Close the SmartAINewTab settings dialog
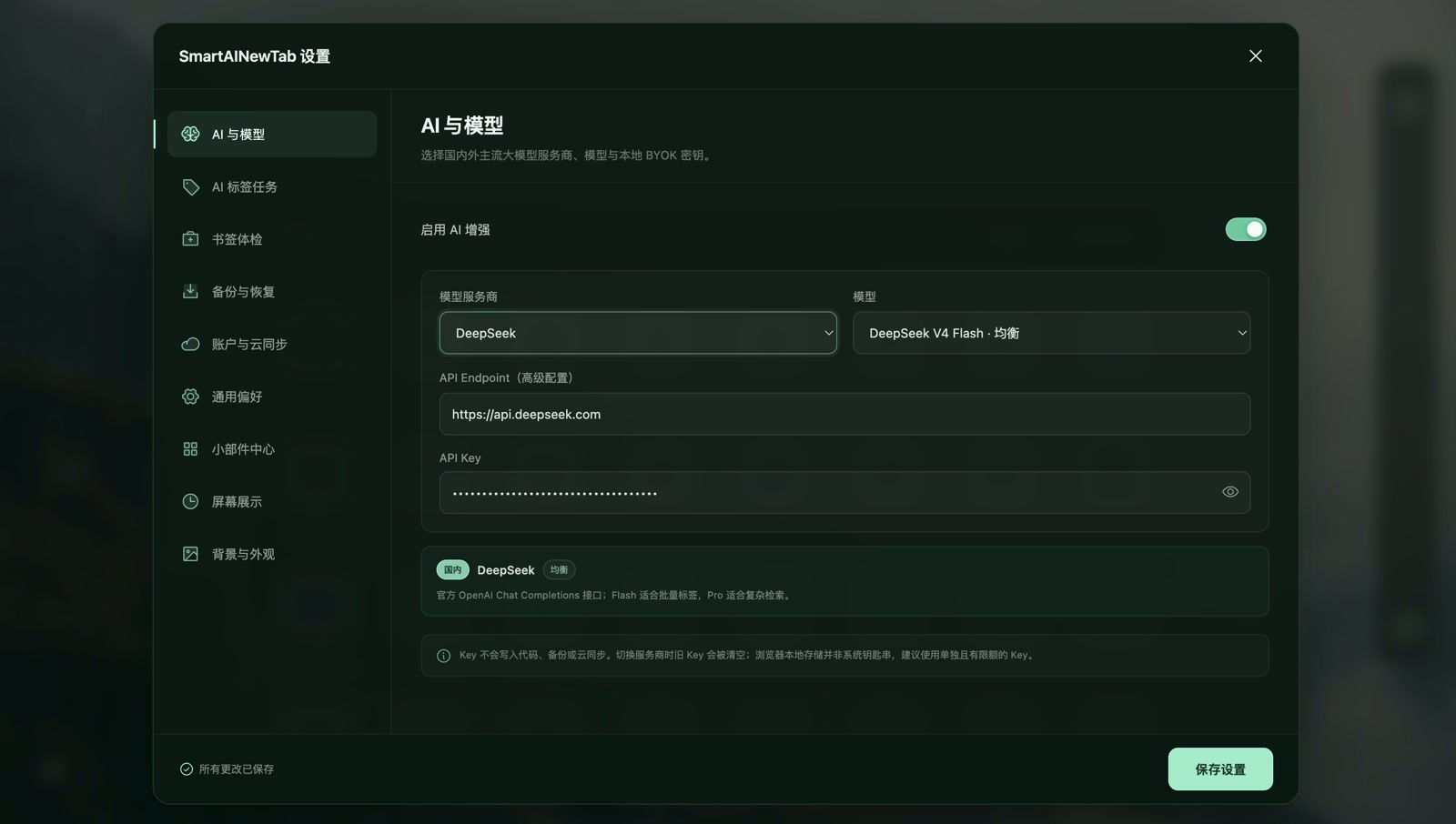 pos(1256,56)
